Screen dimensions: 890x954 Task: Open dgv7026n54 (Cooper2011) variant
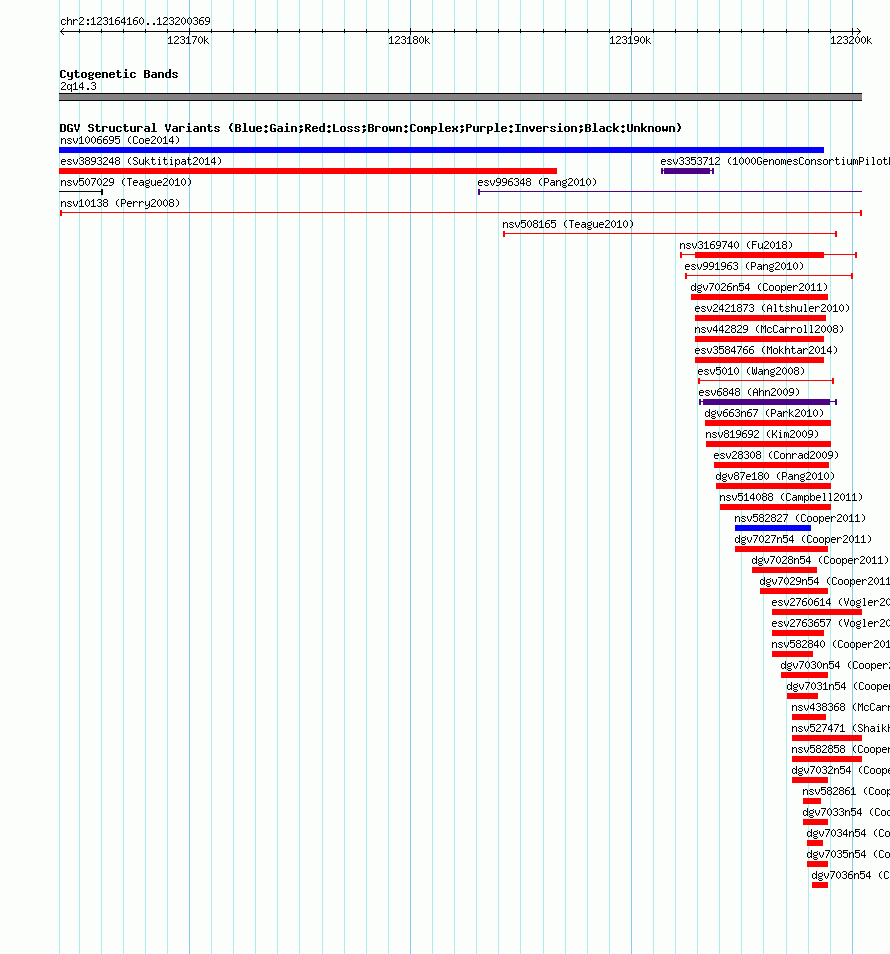pyautogui.click(x=759, y=287)
